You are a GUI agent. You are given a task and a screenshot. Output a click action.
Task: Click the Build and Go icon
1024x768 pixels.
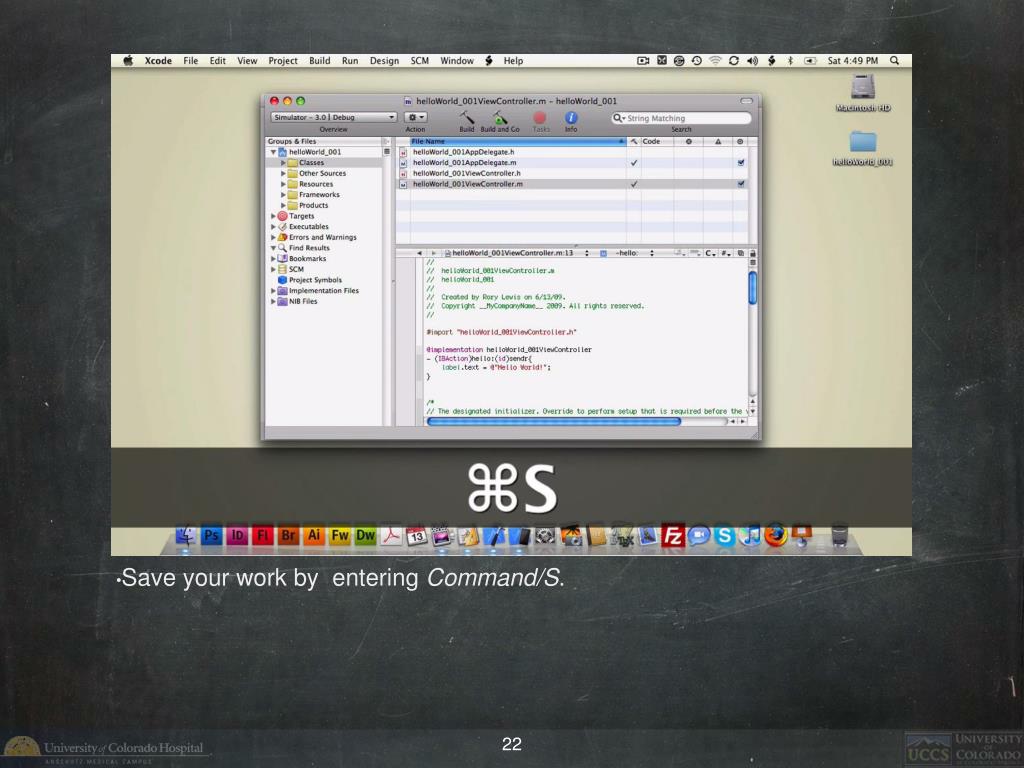pos(500,118)
